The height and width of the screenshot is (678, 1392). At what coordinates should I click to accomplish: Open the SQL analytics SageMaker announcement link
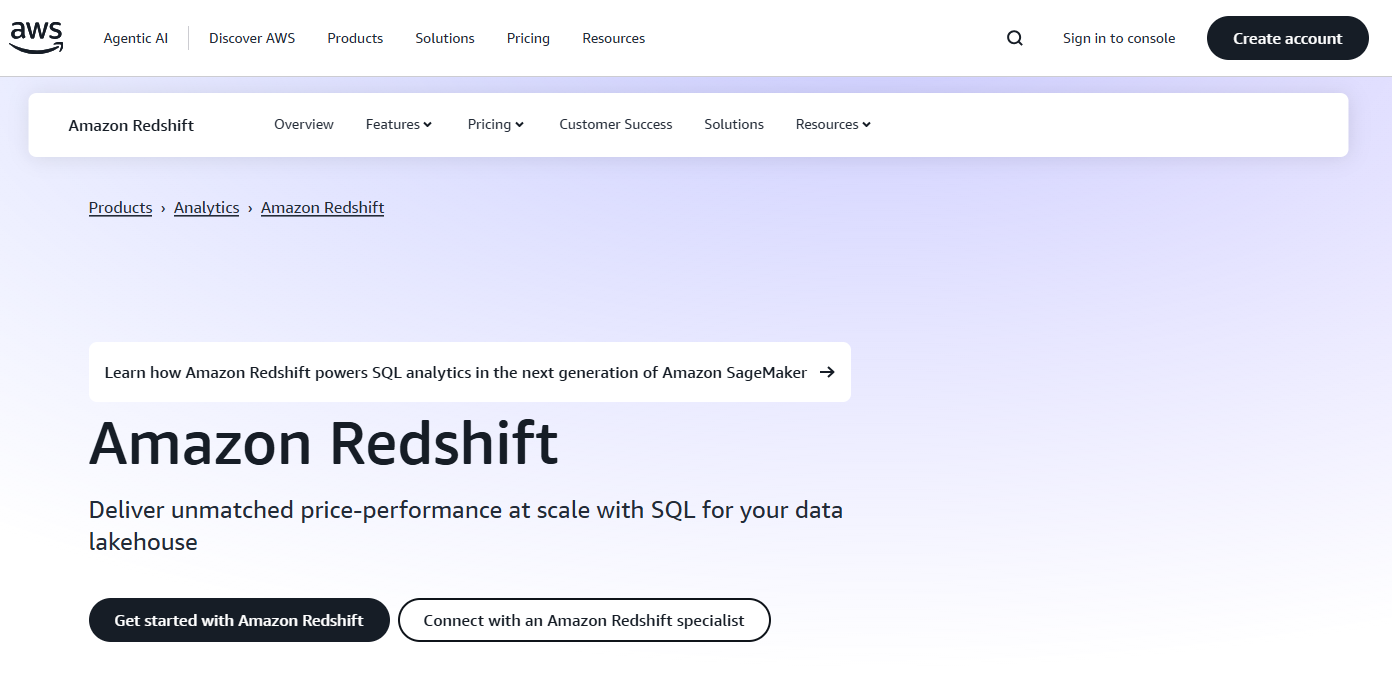click(x=455, y=371)
